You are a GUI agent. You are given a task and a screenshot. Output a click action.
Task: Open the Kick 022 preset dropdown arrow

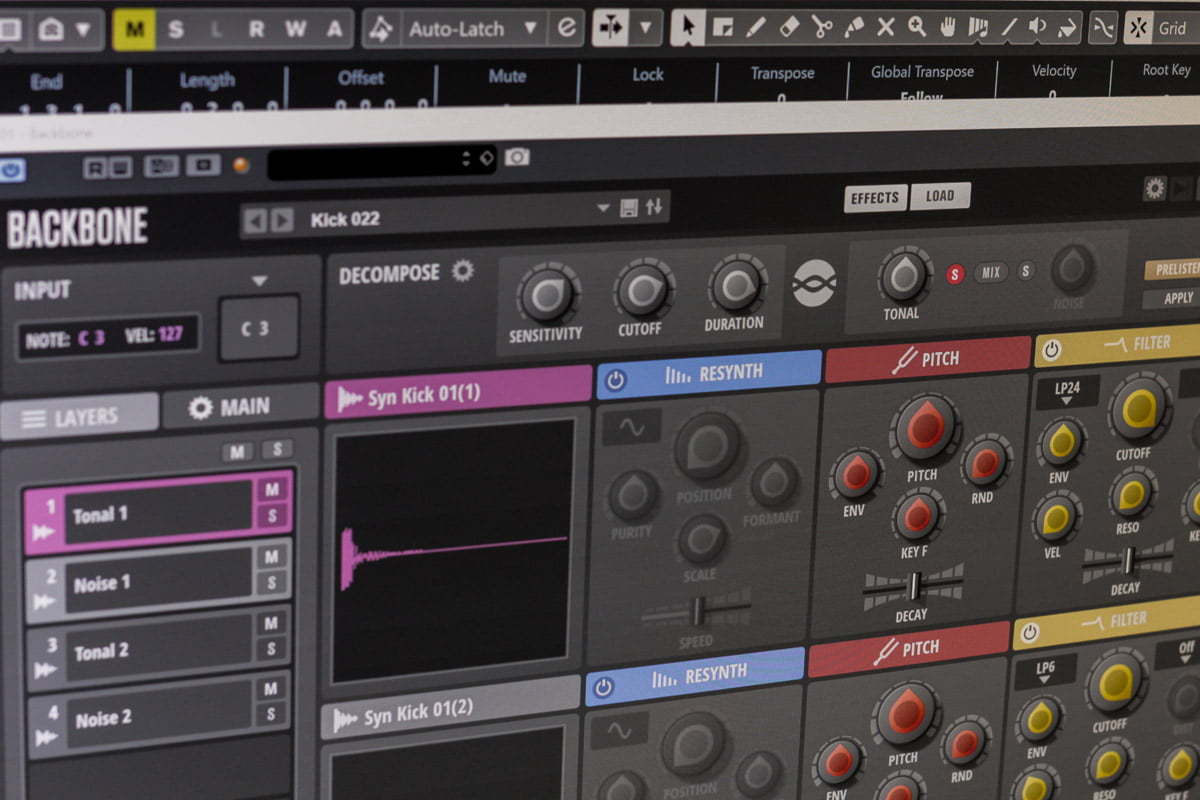(603, 208)
